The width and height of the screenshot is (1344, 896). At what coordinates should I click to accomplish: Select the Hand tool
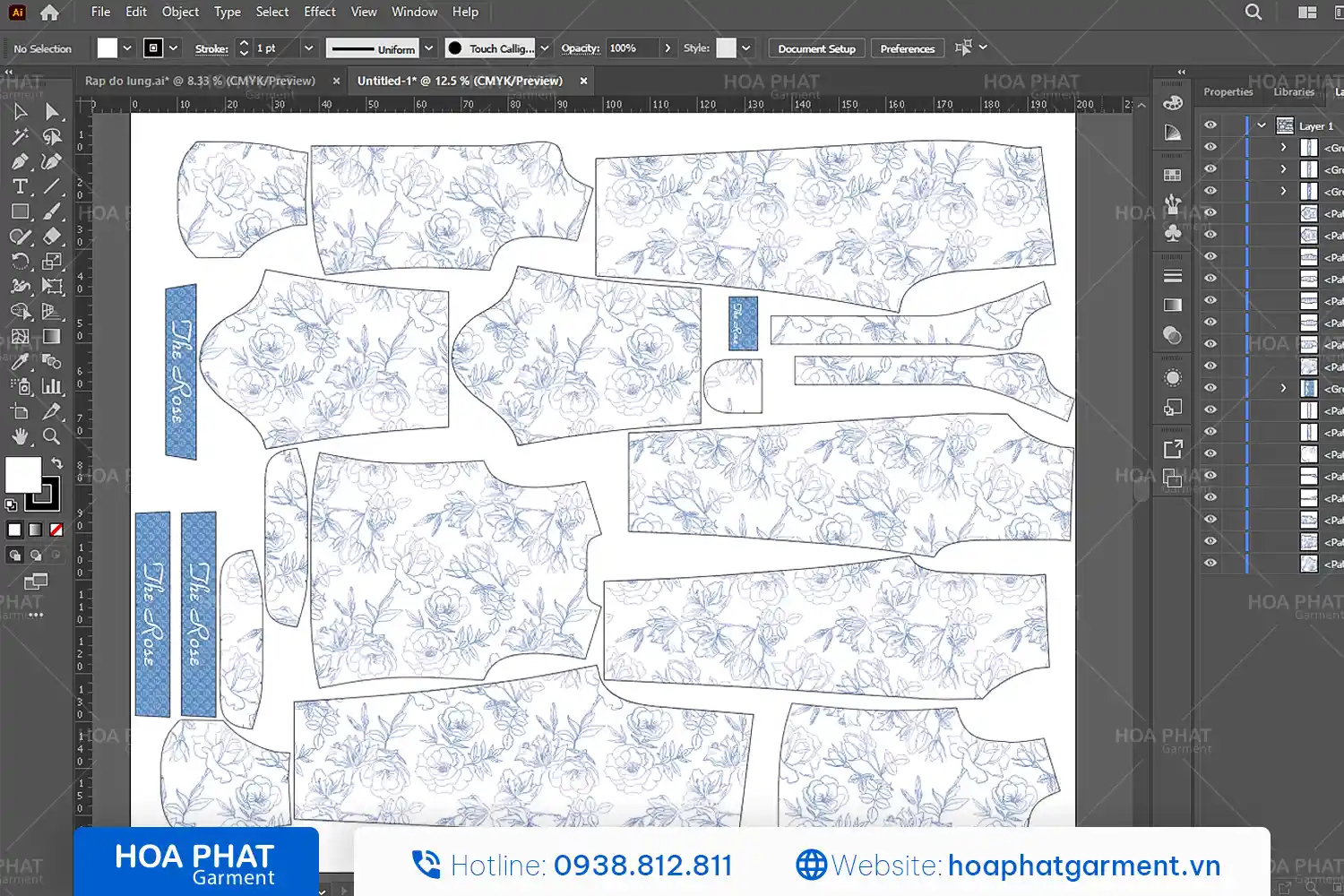(20, 437)
